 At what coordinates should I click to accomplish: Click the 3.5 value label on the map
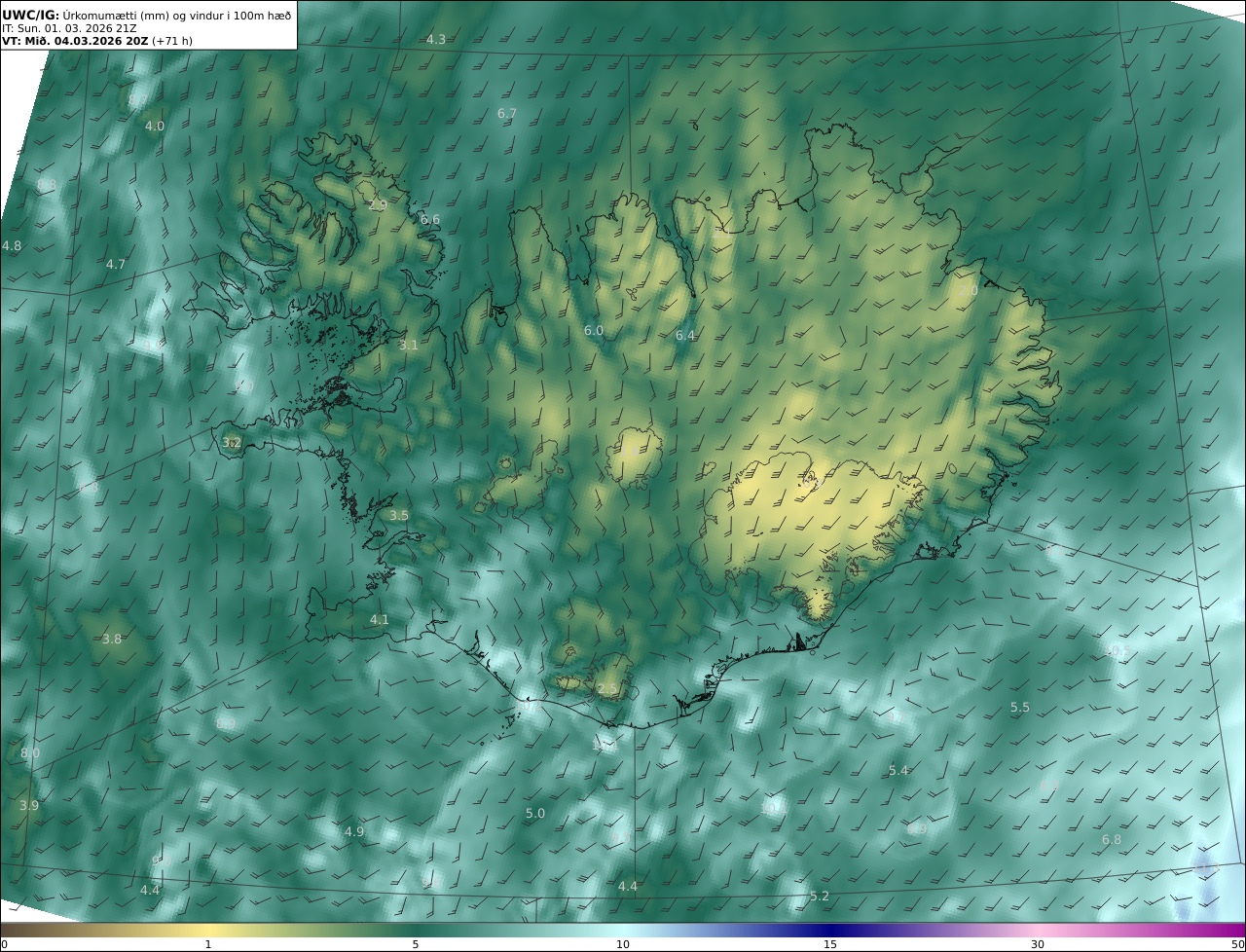click(399, 516)
